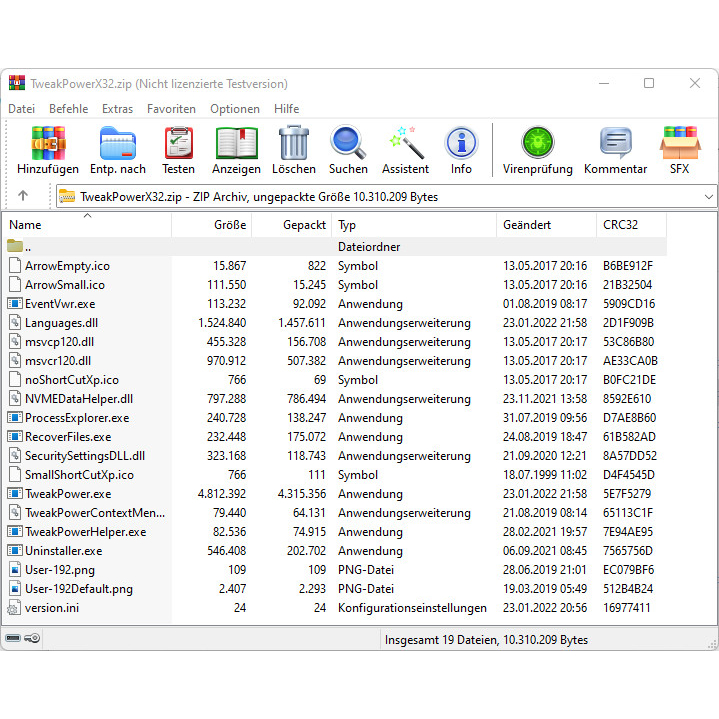The image size is (719, 719).
Task: Open the Optionen menu
Action: (235, 109)
